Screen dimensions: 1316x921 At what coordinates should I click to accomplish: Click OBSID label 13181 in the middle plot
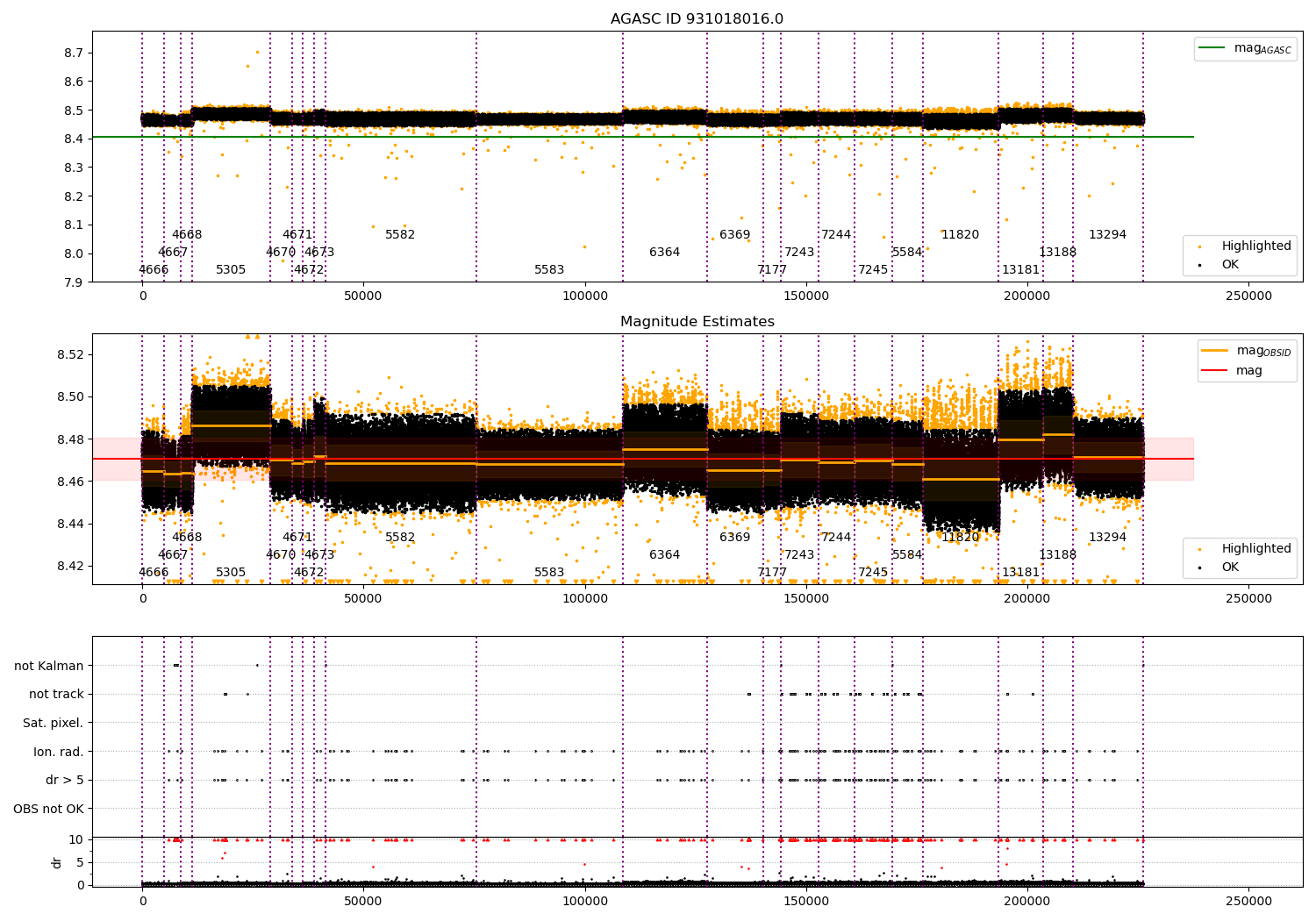pyautogui.click(x=1020, y=572)
